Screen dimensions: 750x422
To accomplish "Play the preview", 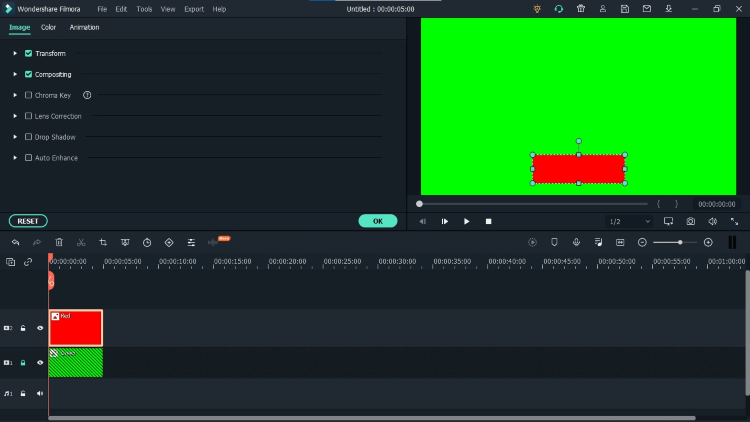I will point(466,222).
